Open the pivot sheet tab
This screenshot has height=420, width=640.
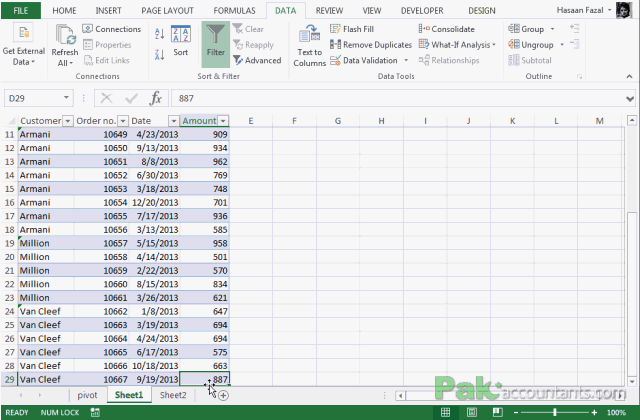click(87, 395)
